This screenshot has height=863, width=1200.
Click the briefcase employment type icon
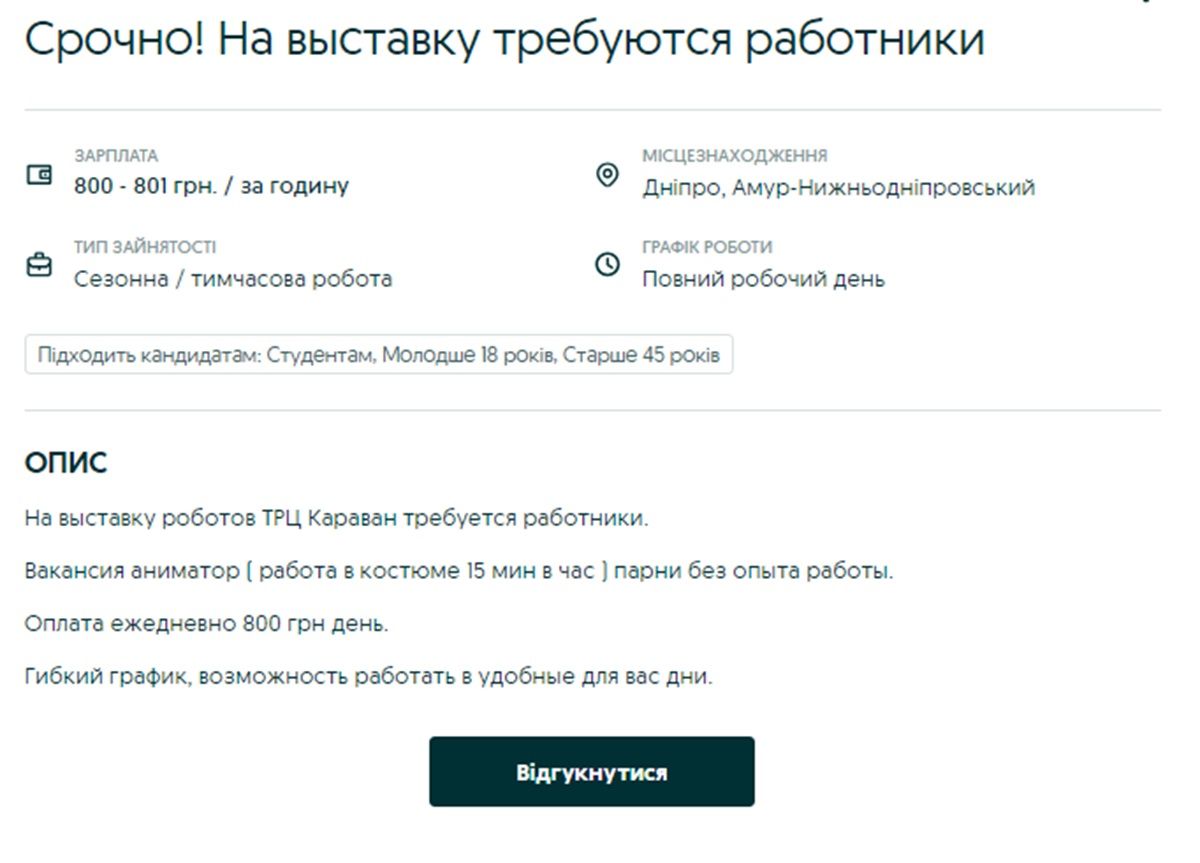point(39,266)
